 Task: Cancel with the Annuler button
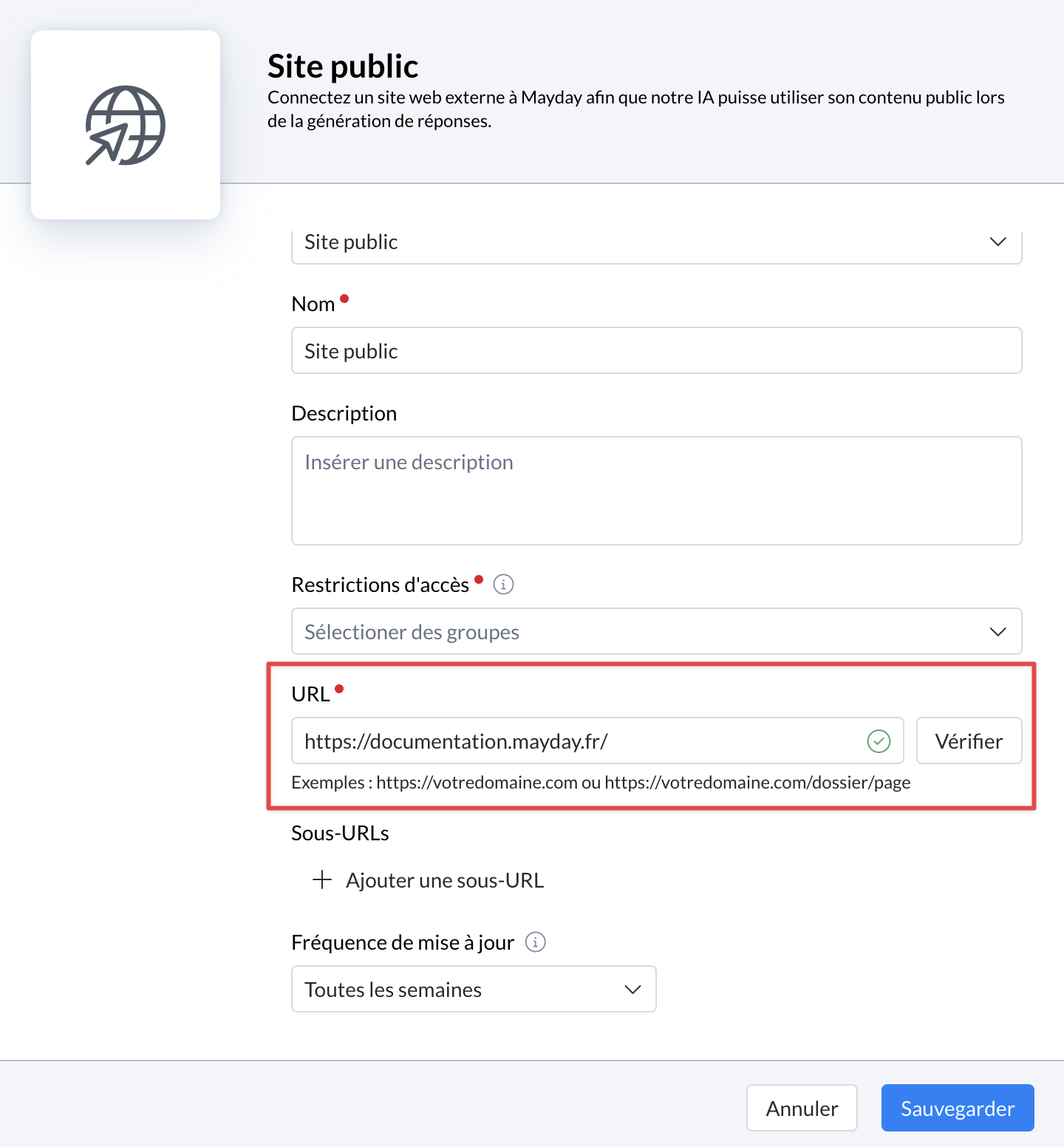[x=802, y=1109]
